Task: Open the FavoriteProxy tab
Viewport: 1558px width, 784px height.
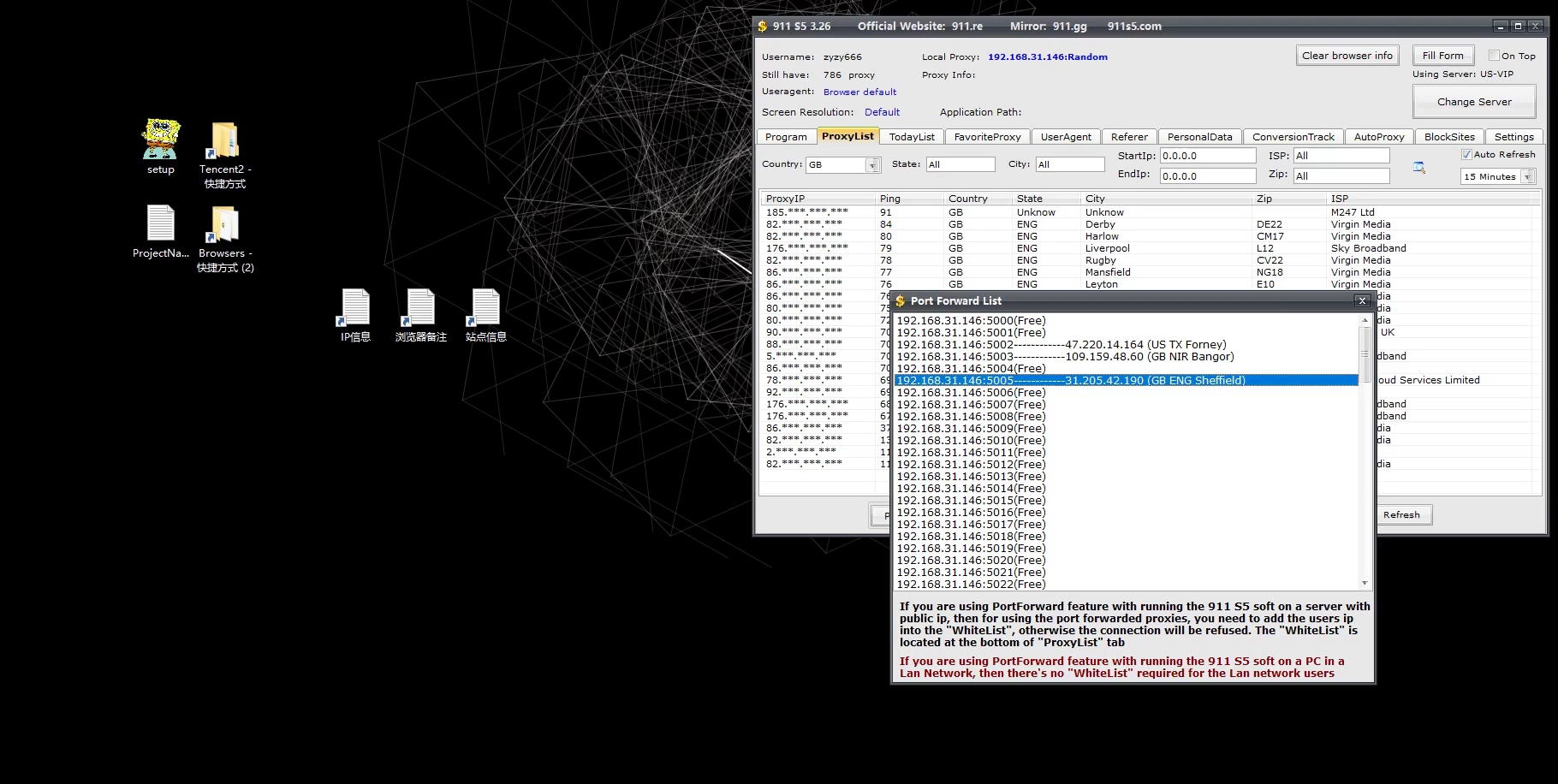Action: point(987,137)
